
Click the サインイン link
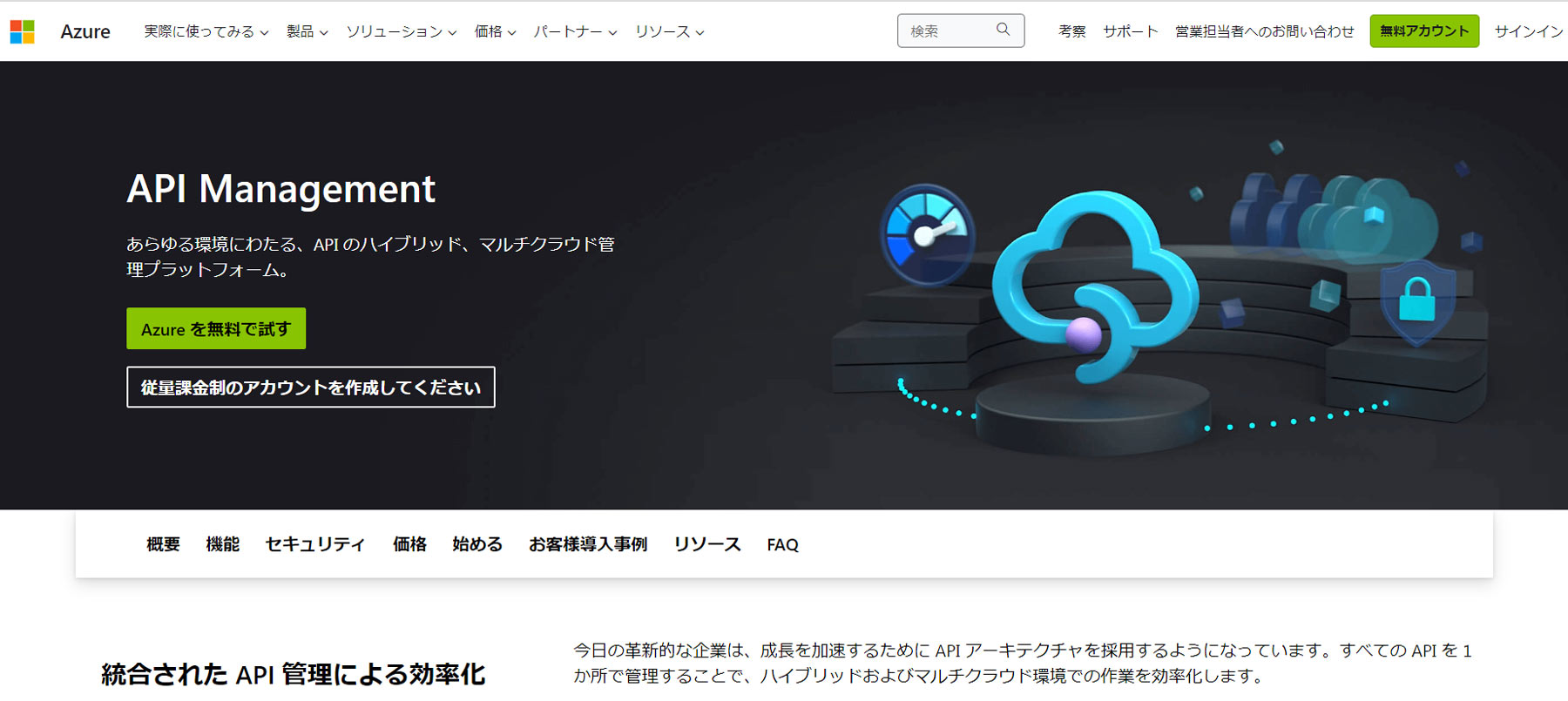(x=1529, y=31)
